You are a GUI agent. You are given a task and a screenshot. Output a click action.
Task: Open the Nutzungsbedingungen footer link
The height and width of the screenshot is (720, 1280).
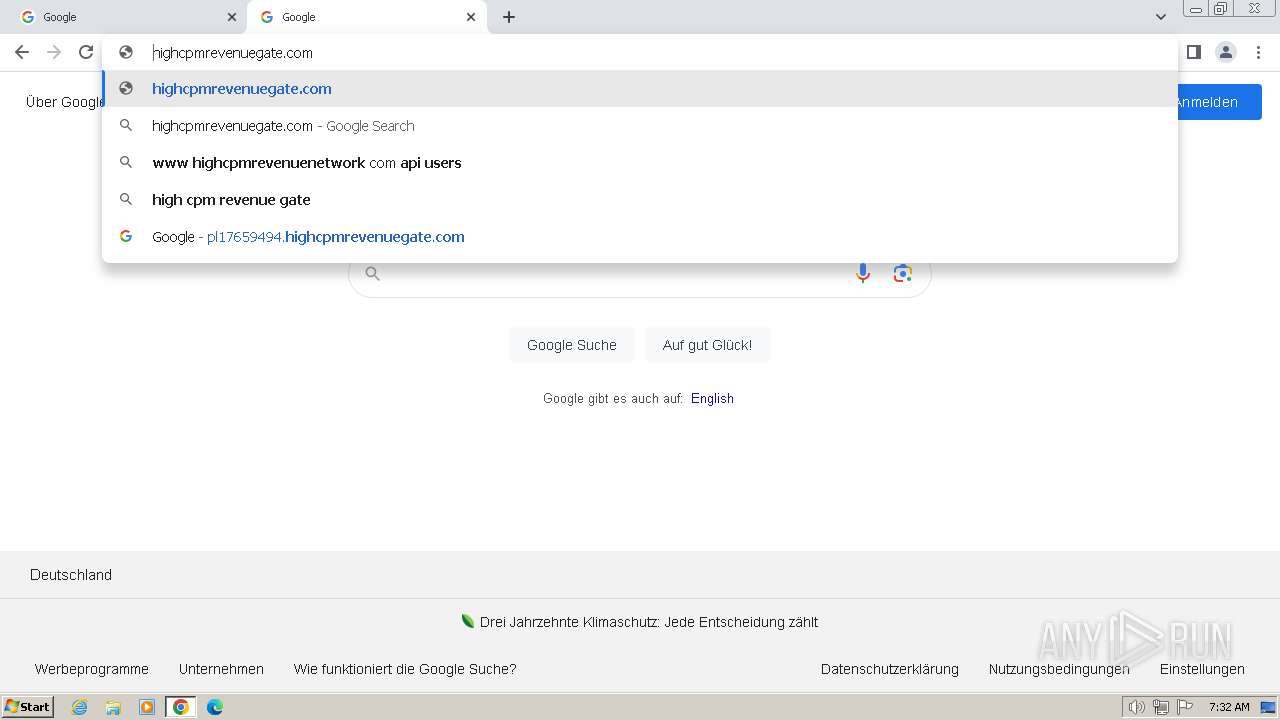pyautogui.click(x=1059, y=669)
